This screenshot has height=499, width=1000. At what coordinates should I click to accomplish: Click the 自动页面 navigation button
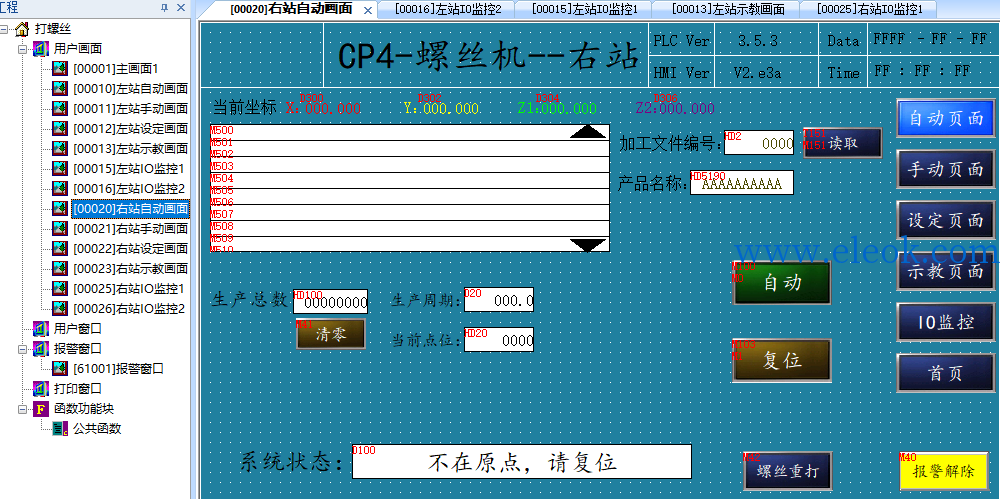click(946, 118)
